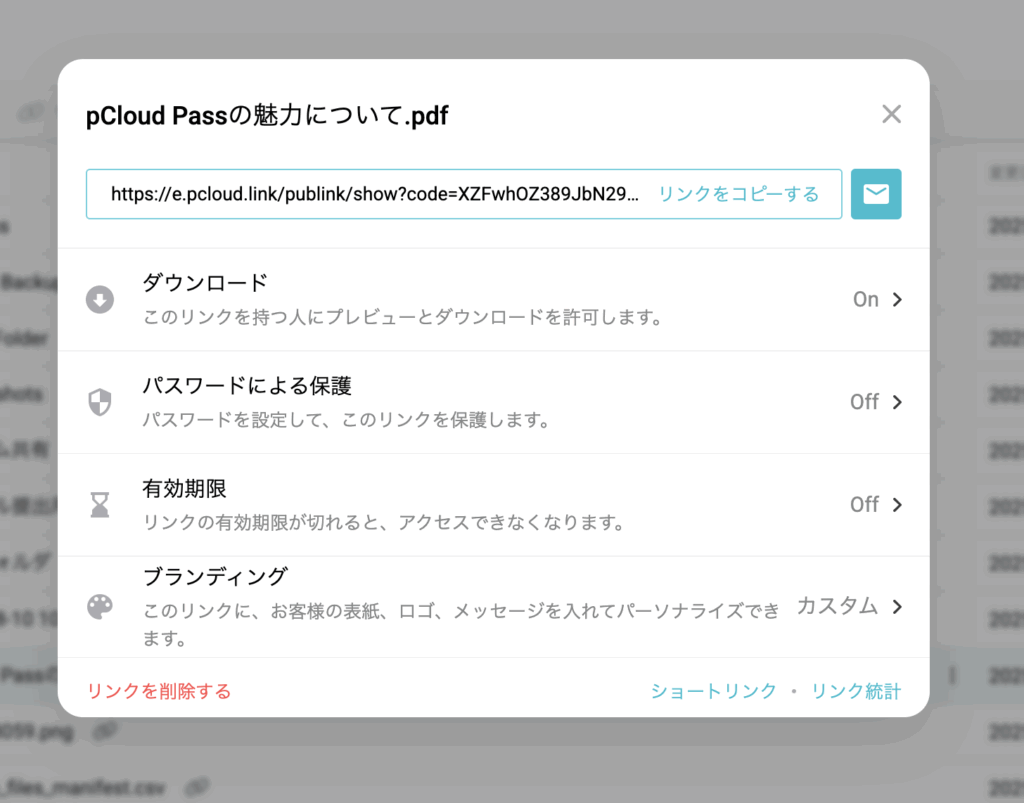
Task: Toggle the expiration date "Off" status
Action: click(864, 504)
